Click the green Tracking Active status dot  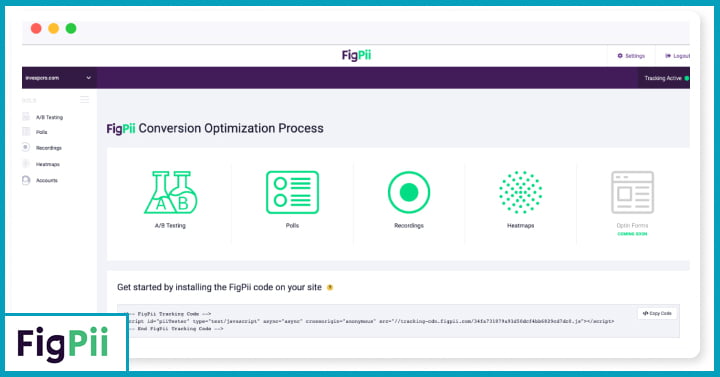pos(686,79)
